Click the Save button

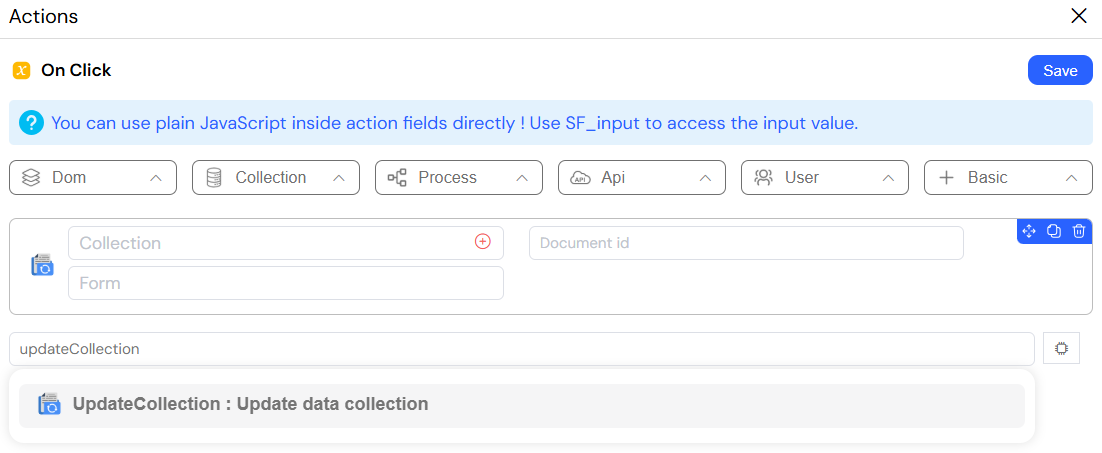pyautogui.click(x=1060, y=70)
